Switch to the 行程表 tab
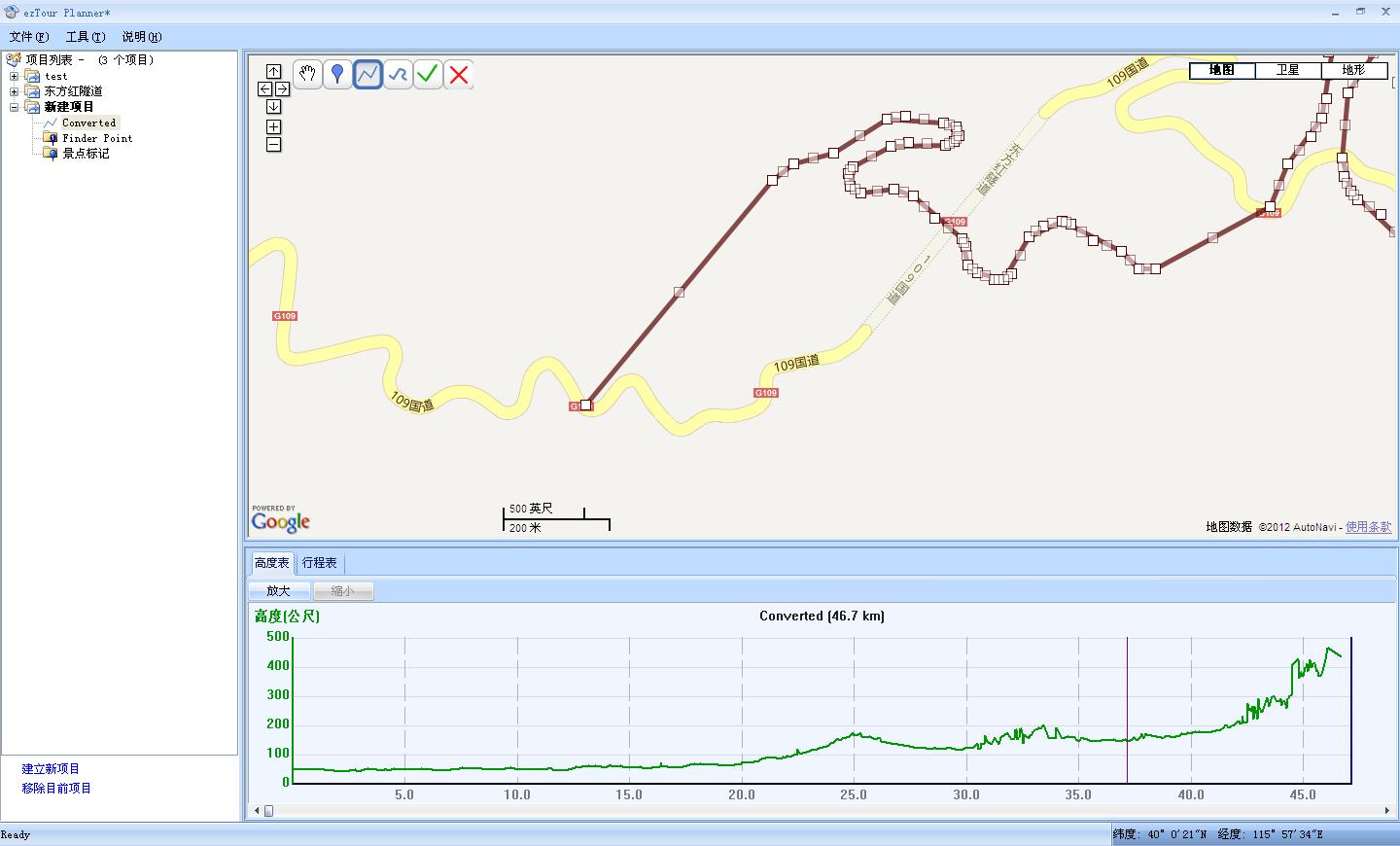This screenshot has height=846, width=1400. pos(319,563)
